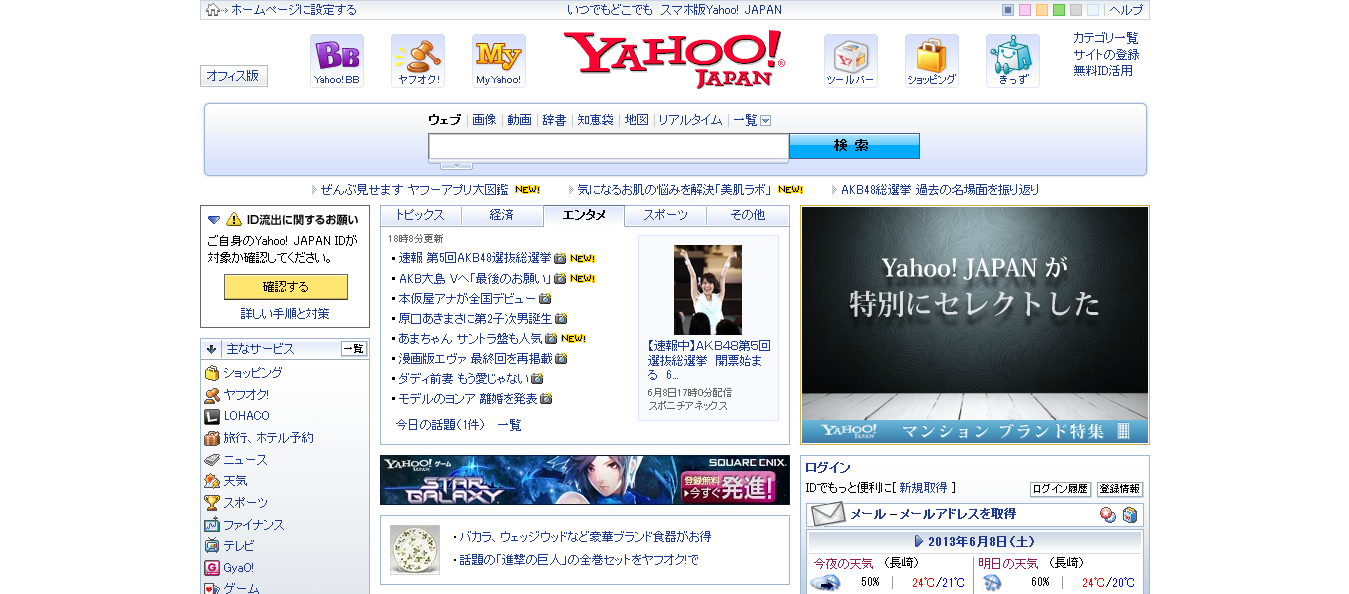1349x594 pixels.
Task: Click the 天気 weather sidebar icon
Action: (x=212, y=481)
